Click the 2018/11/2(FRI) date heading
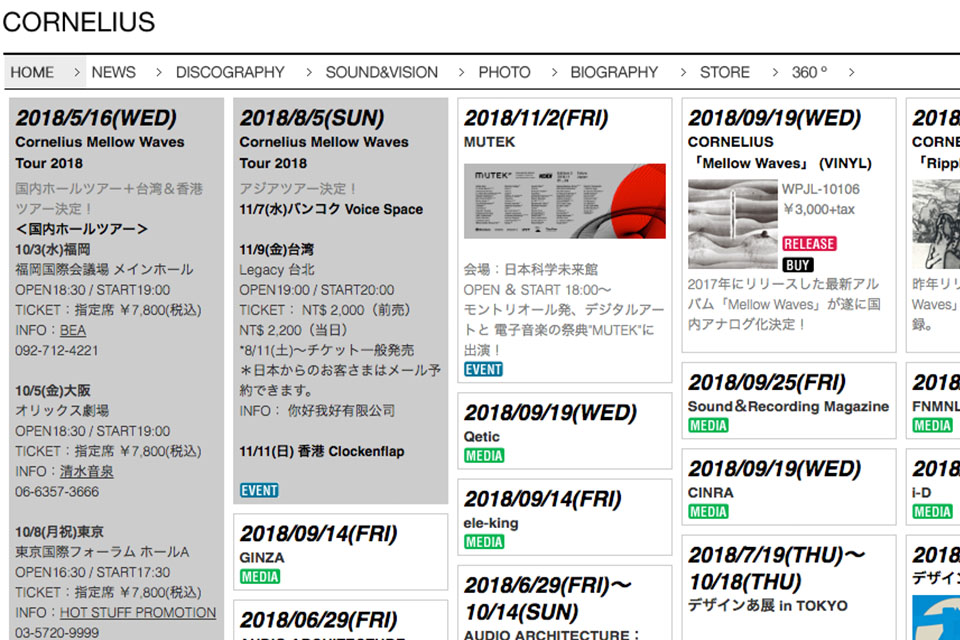The image size is (960, 640). [536, 118]
